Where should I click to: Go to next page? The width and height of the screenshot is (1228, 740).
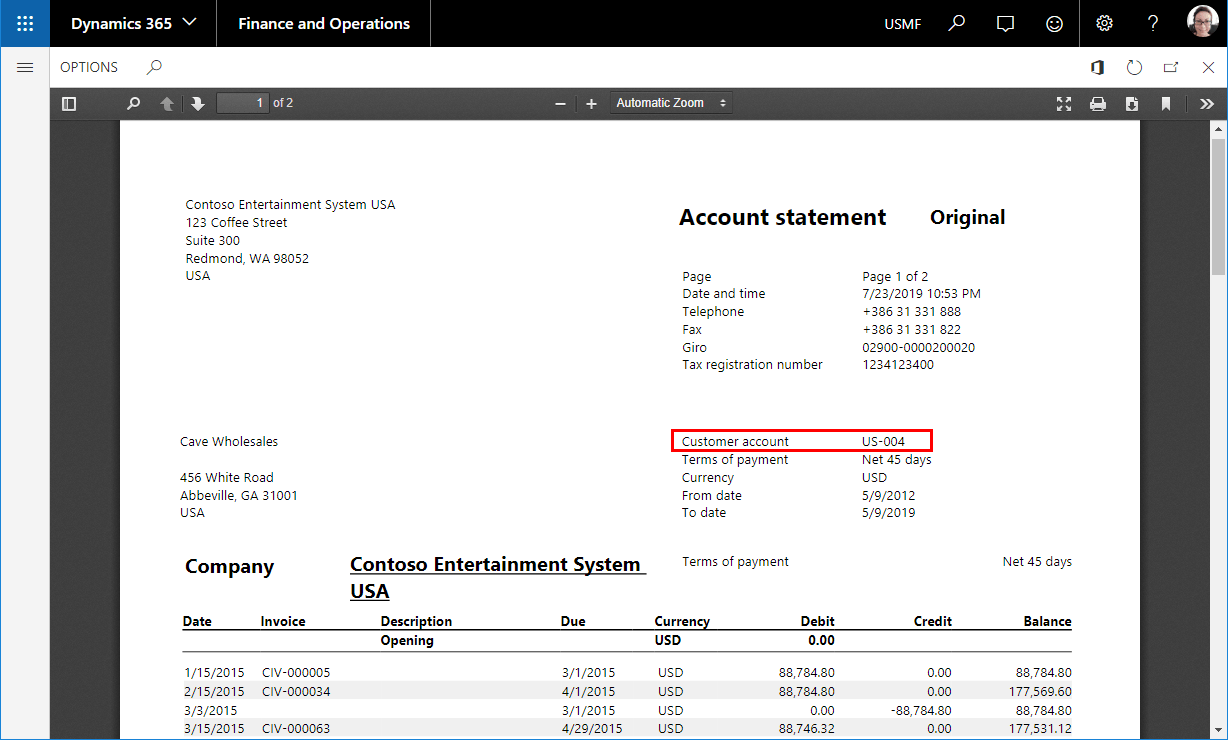tap(198, 103)
